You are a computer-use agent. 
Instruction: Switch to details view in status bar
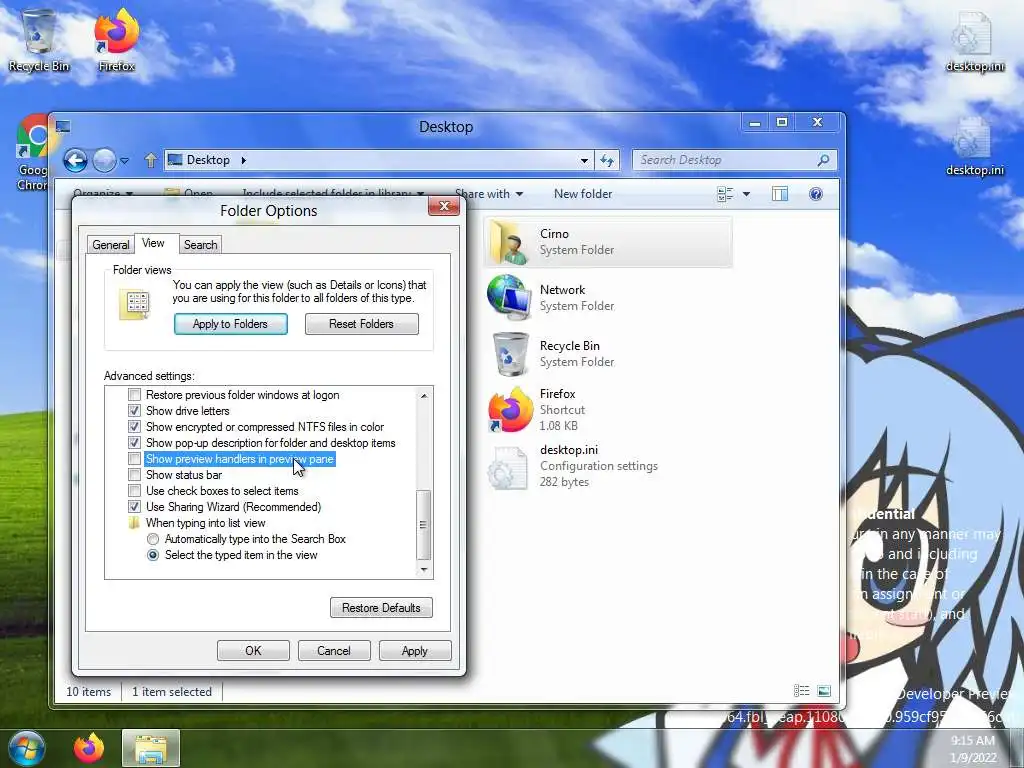[x=801, y=691]
